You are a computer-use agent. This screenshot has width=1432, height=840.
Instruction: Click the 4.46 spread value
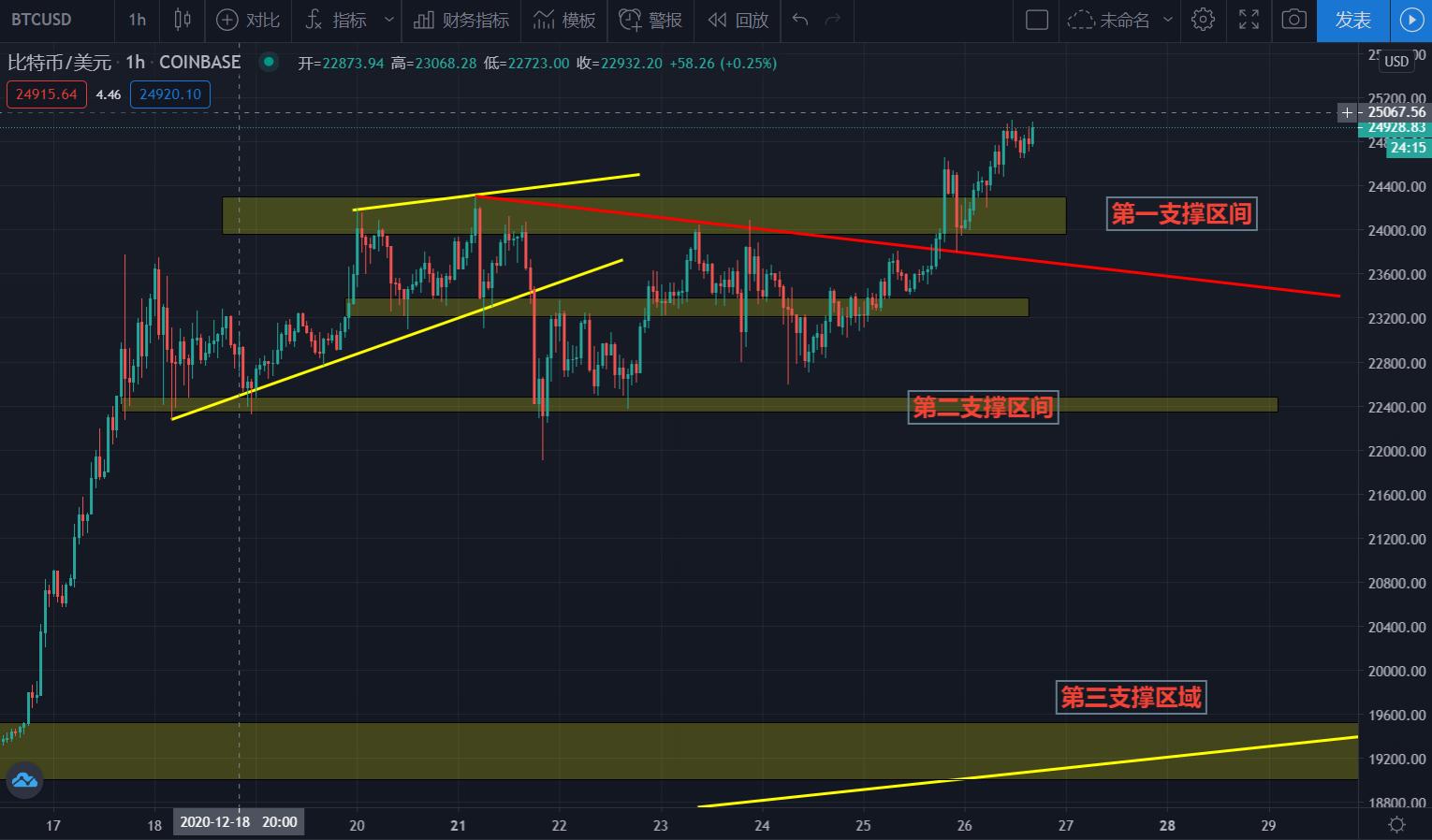click(x=109, y=94)
